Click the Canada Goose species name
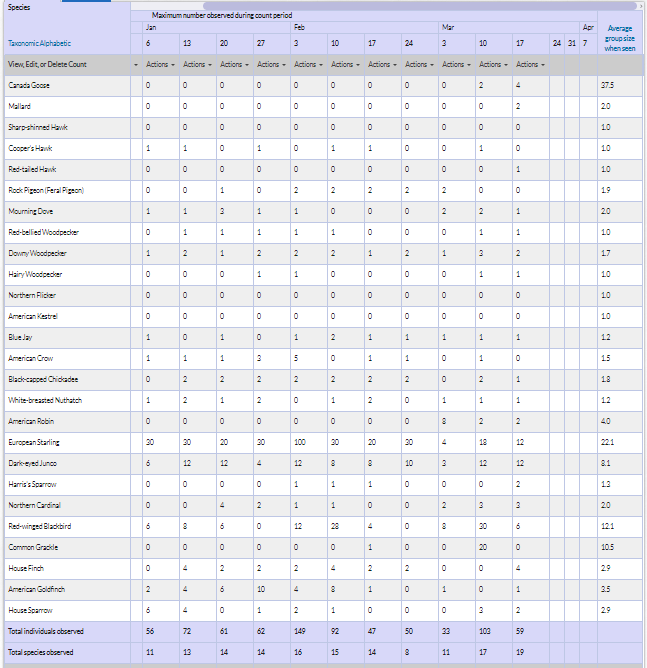This screenshot has height=668, width=647. pos(29,85)
